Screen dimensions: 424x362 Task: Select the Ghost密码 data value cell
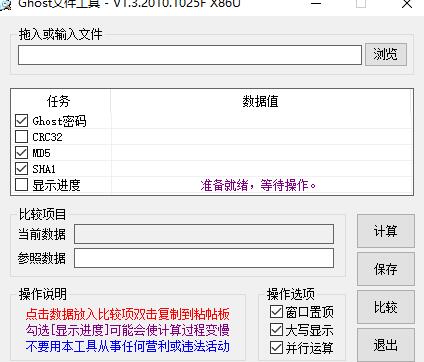[x=262, y=121]
